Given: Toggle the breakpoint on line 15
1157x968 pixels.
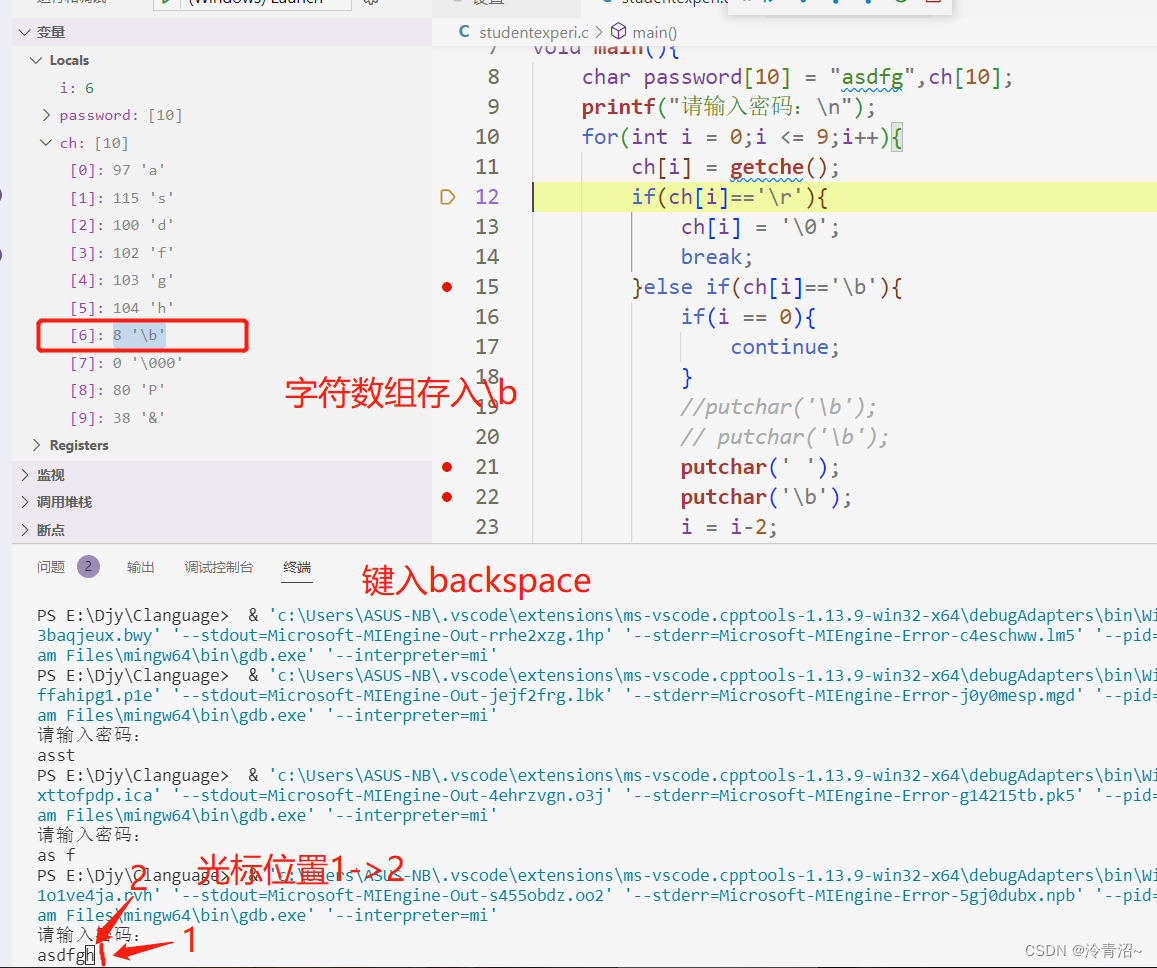Looking at the screenshot, I should tap(446, 287).
